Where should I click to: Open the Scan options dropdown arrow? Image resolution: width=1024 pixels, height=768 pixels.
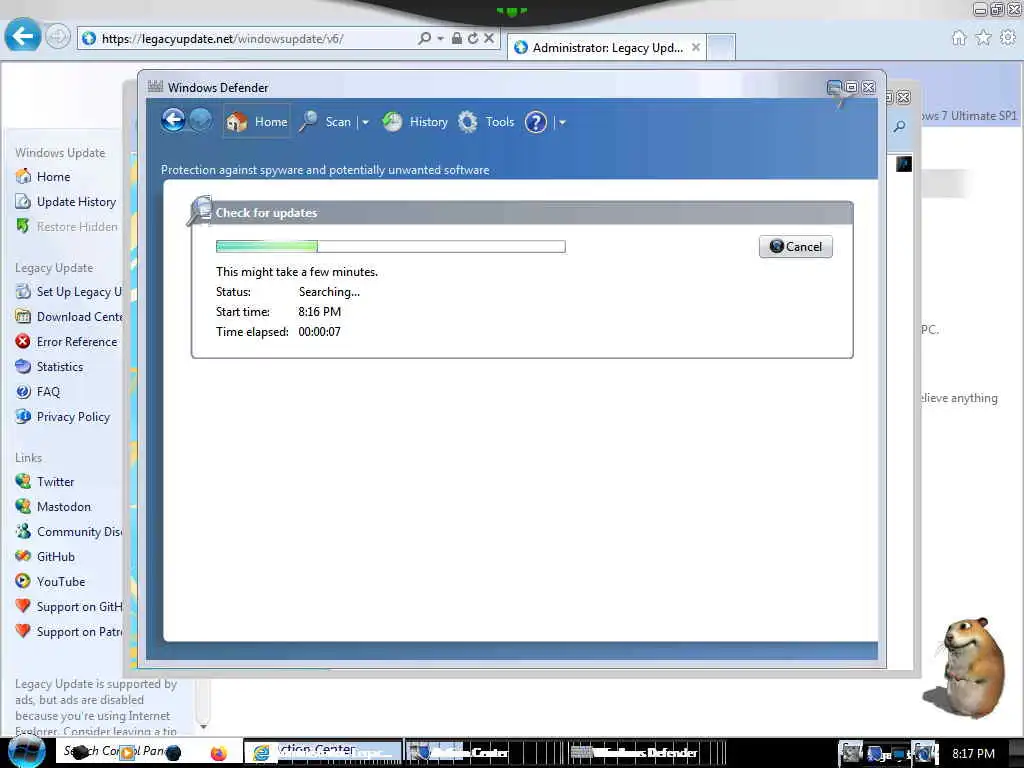tap(365, 122)
